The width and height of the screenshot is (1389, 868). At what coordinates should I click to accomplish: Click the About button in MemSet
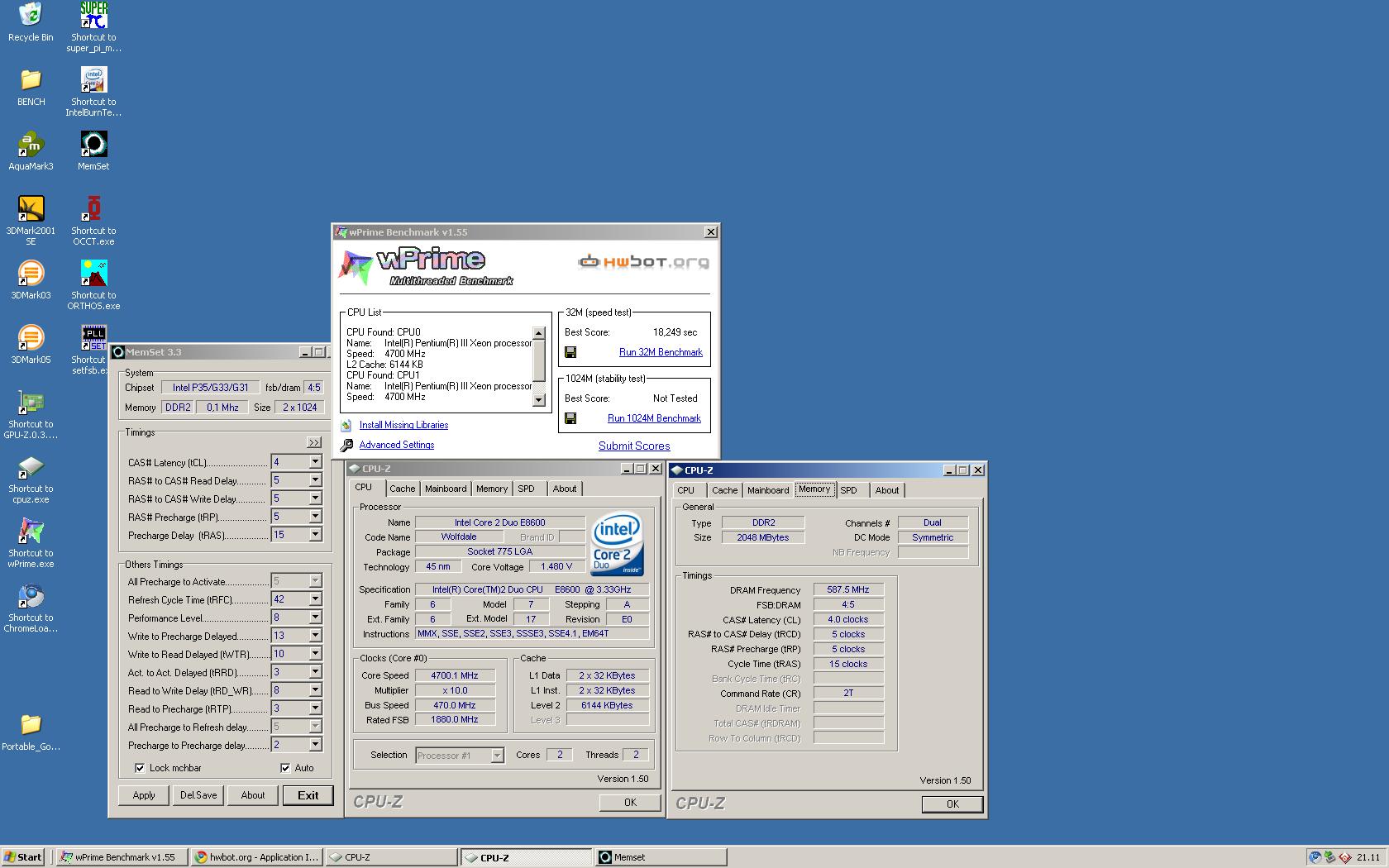pyautogui.click(x=253, y=795)
